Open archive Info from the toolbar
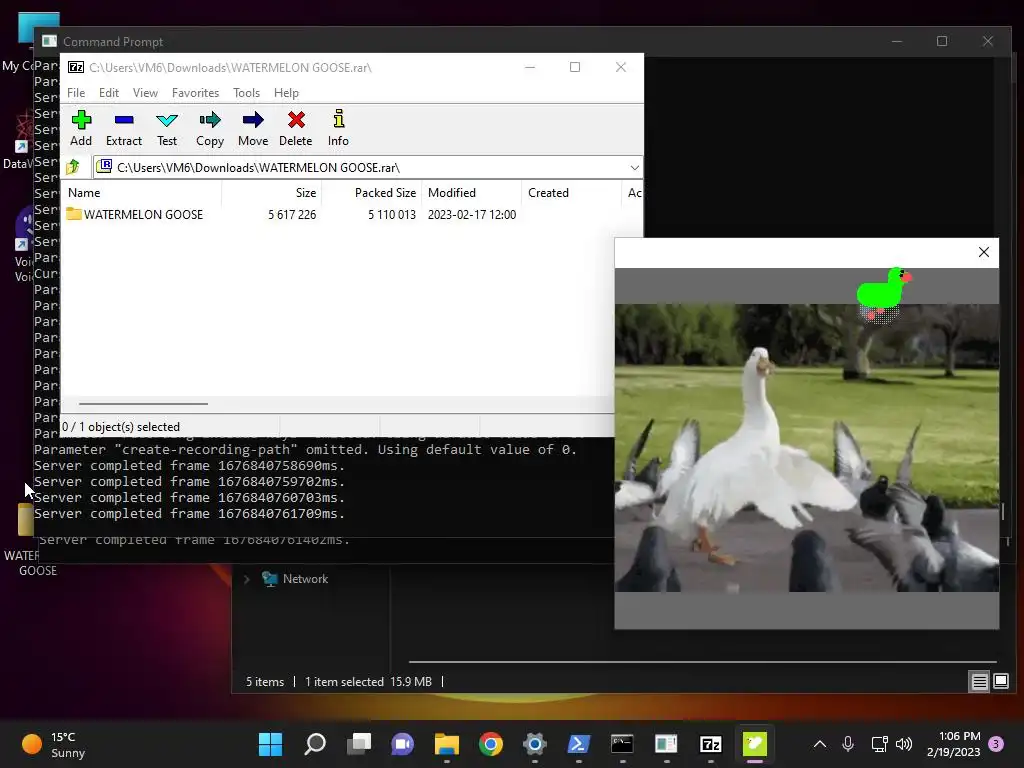The image size is (1024, 768). coord(338,128)
